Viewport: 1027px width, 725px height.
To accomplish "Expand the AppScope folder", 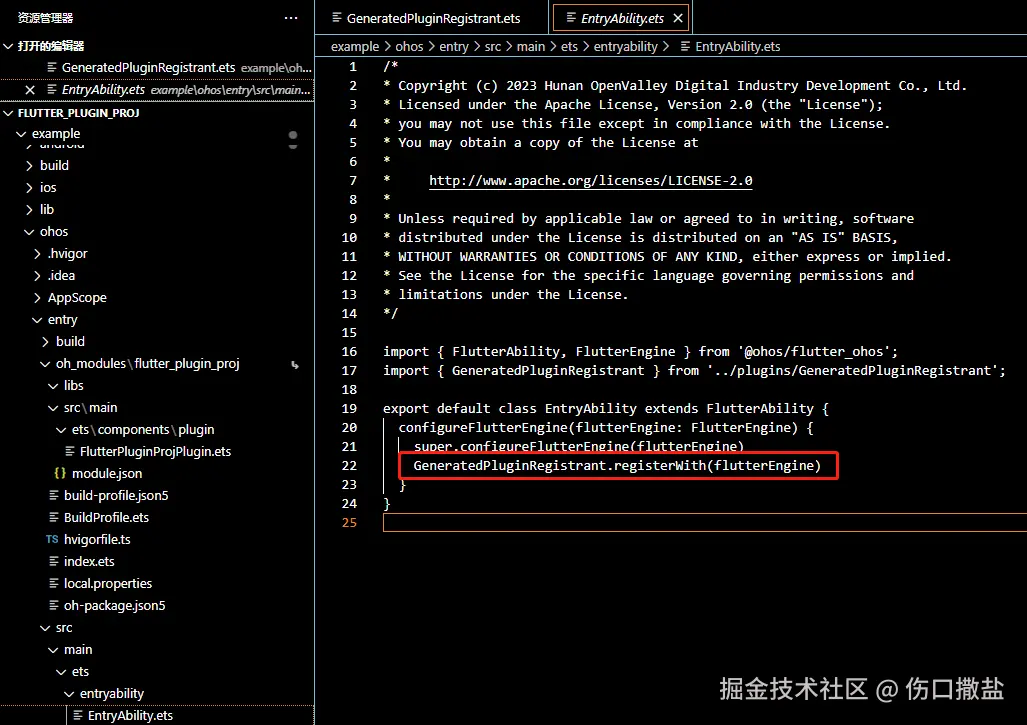I will (x=37, y=298).
